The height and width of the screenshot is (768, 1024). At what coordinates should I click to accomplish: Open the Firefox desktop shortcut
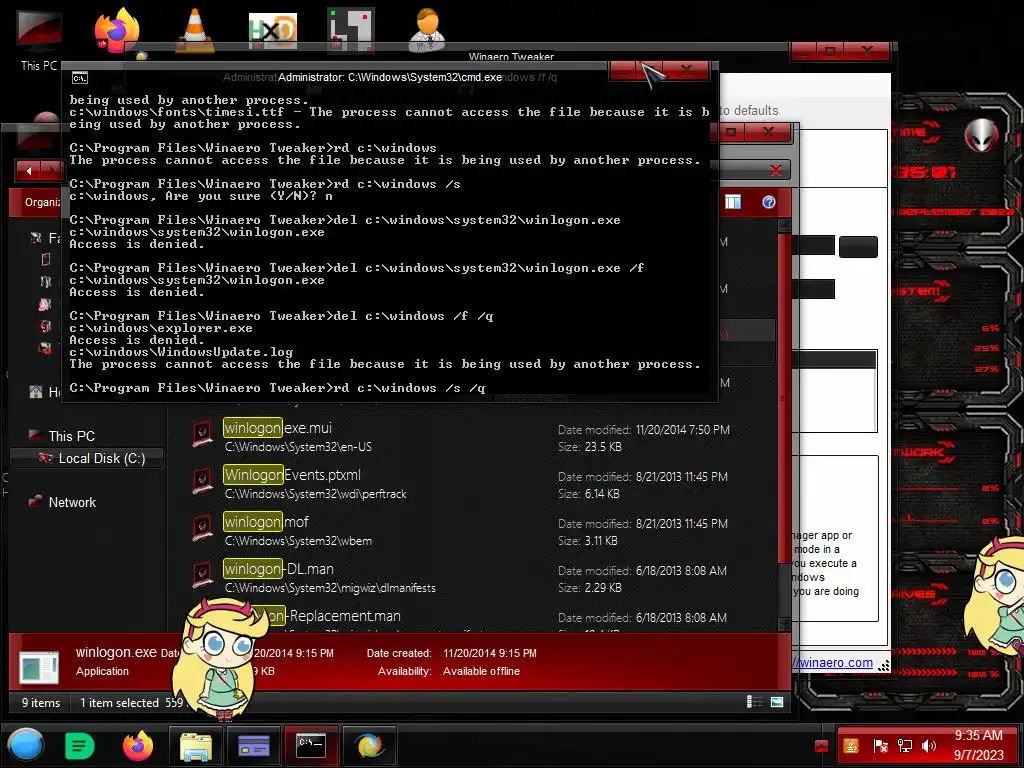tap(117, 29)
